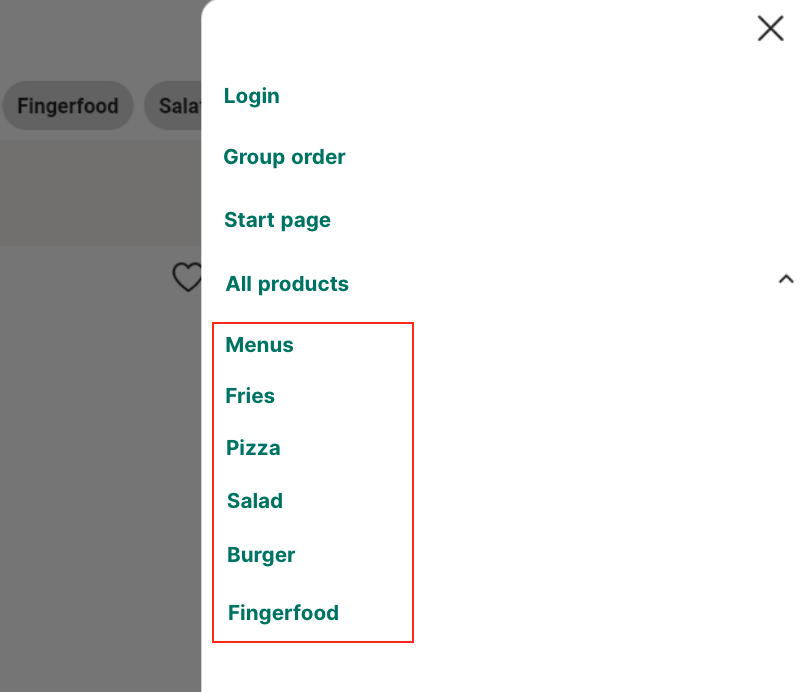This screenshot has width=810, height=692.
Task: Click the dark band beneath the category chips
Action: tap(100, 190)
